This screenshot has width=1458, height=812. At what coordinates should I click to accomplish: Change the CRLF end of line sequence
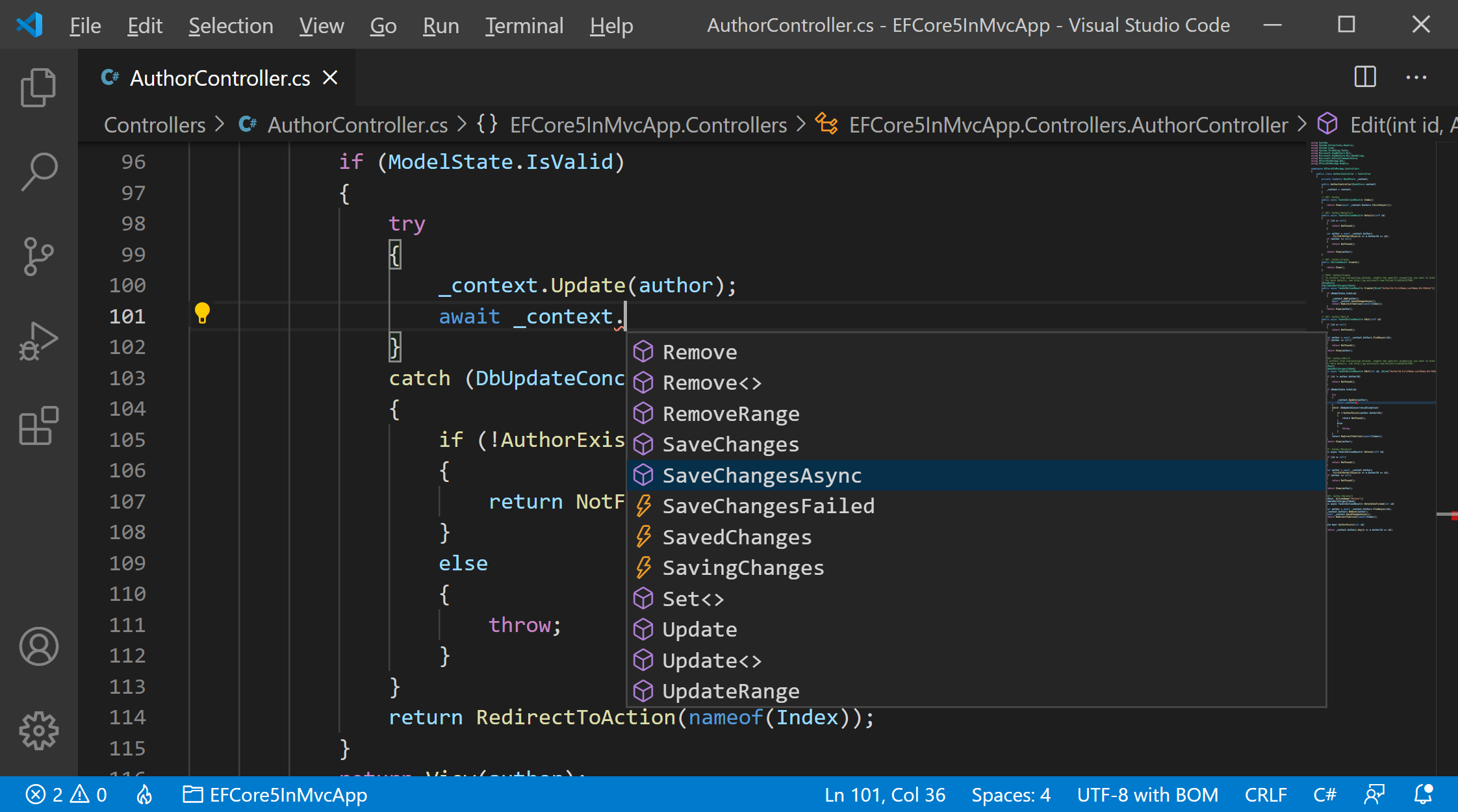(x=1265, y=794)
